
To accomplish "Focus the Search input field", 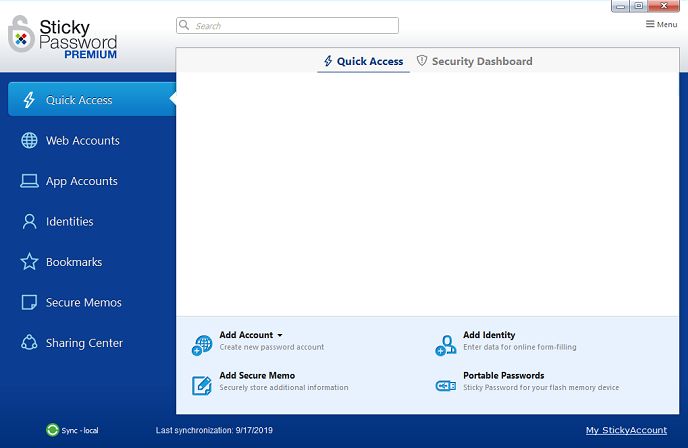I will (287, 25).
